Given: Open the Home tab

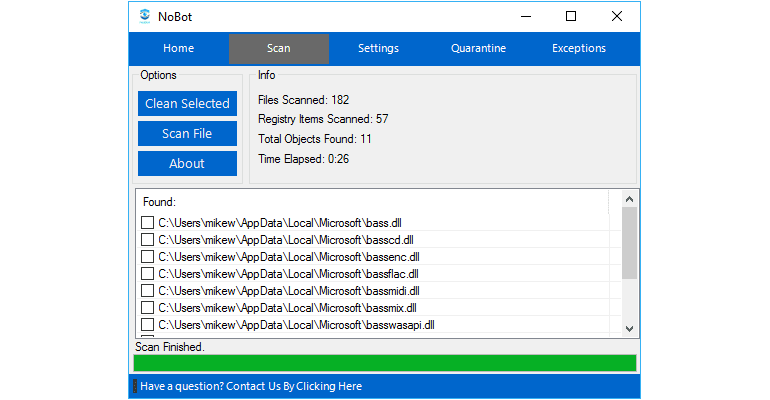Looking at the screenshot, I should (178, 48).
